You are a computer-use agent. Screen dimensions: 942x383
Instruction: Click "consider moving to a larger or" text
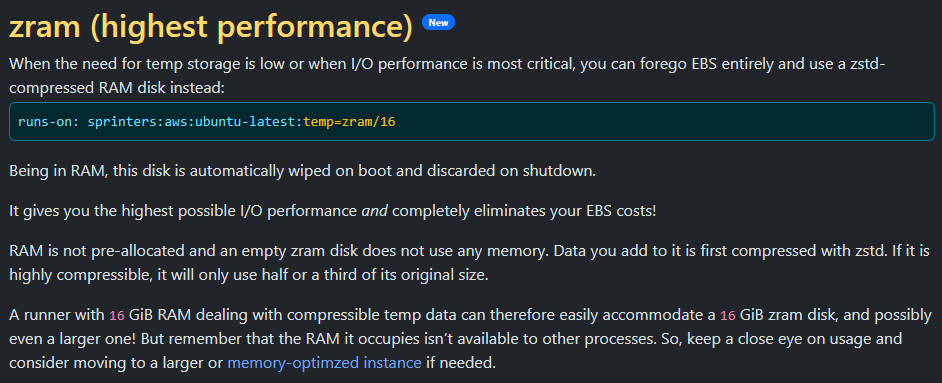[x=117, y=363]
